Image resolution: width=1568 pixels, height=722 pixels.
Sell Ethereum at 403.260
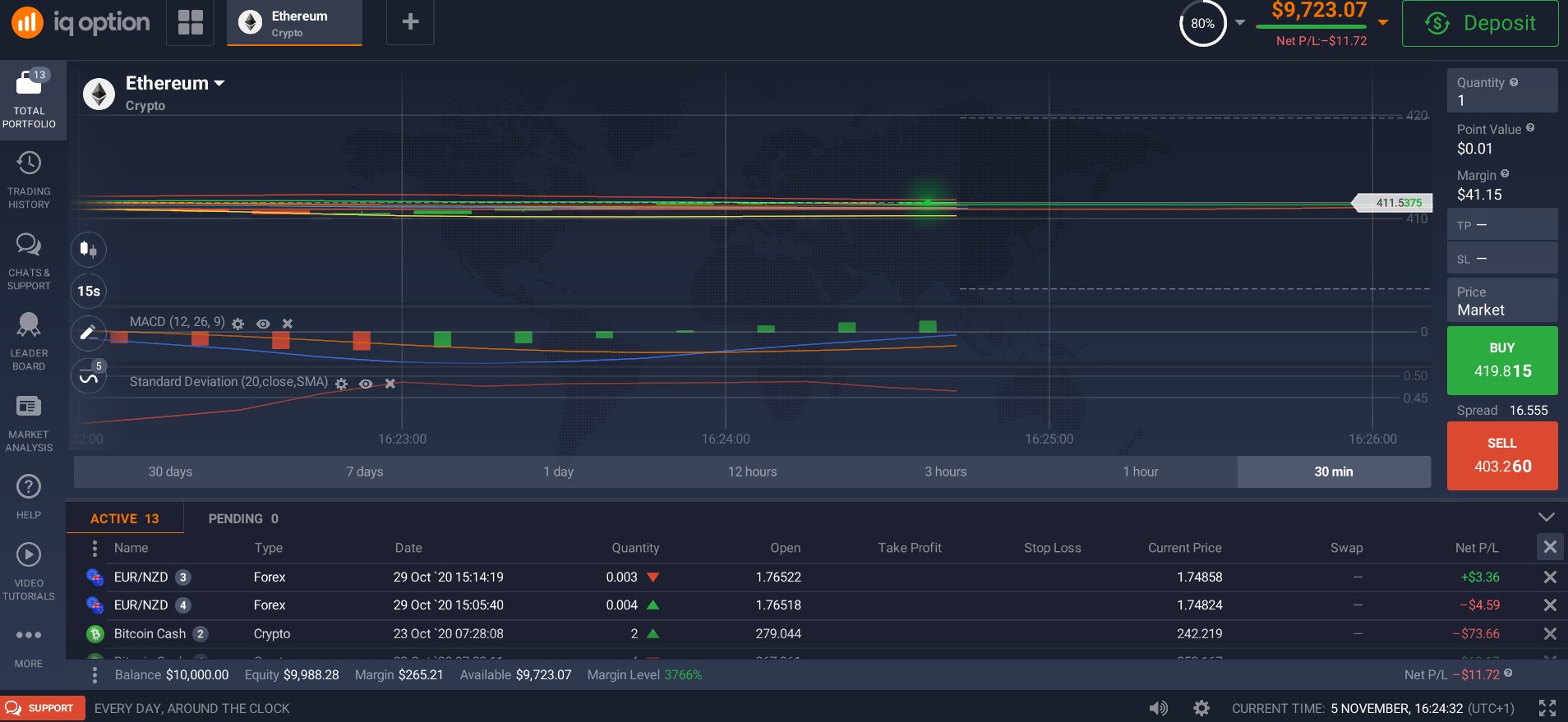tap(1502, 456)
